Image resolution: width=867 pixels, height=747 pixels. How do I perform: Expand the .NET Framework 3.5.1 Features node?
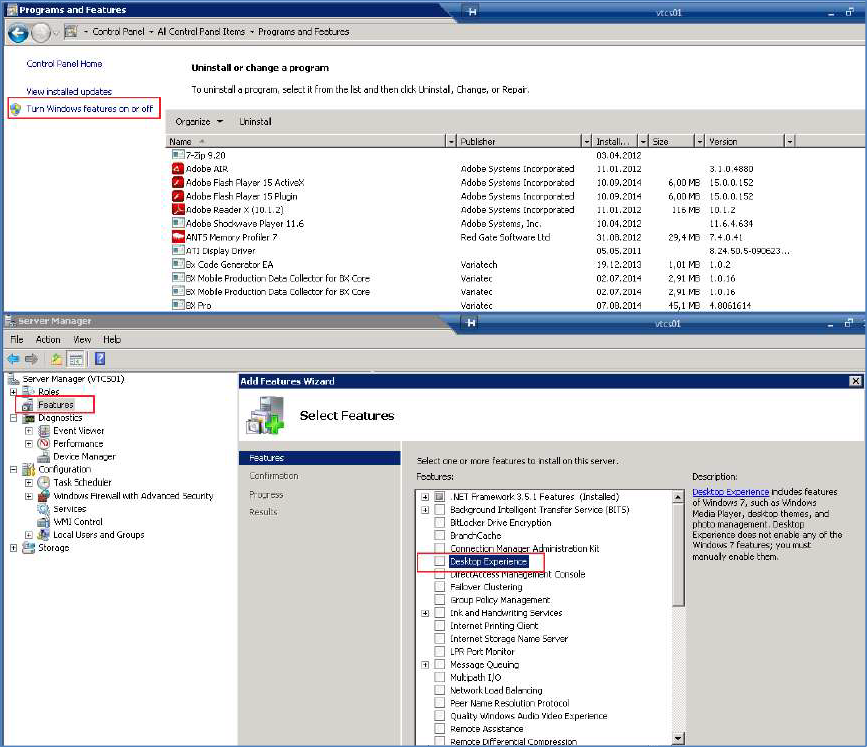tap(423, 497)
